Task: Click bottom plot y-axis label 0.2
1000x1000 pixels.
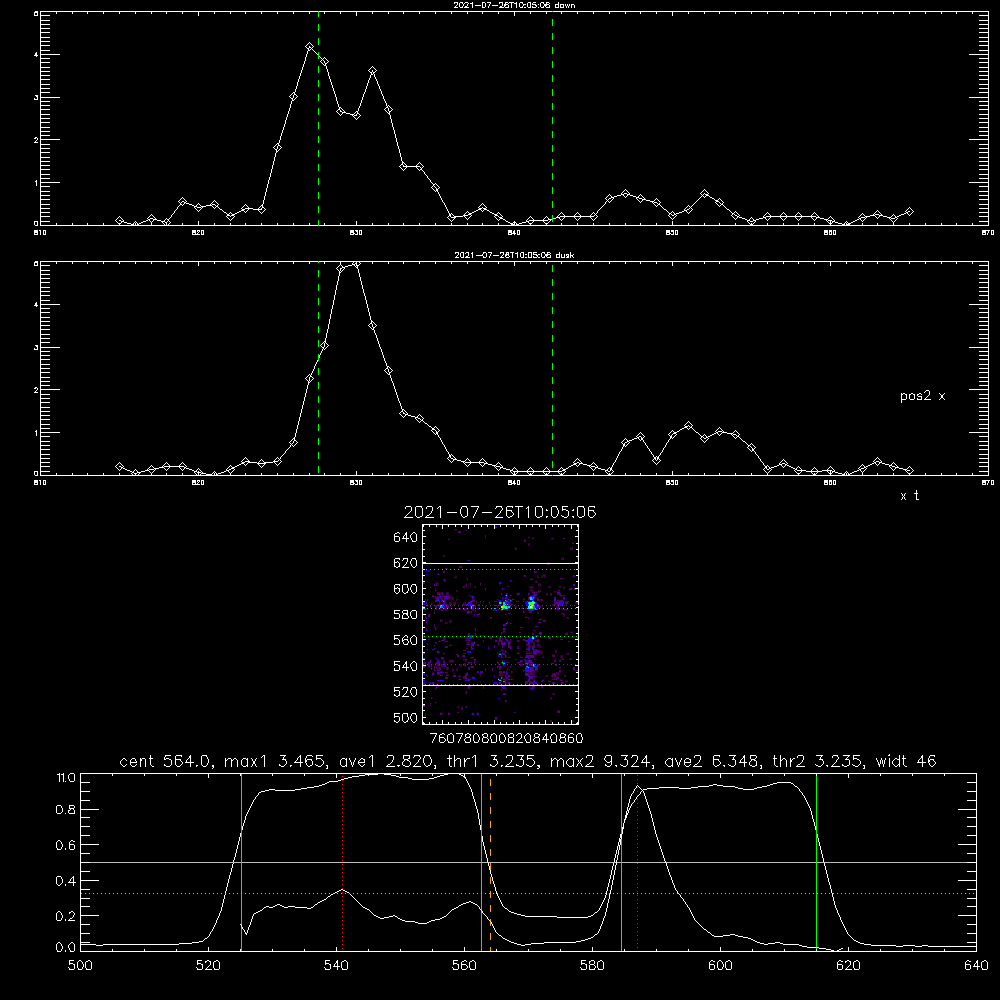Action: (66, 916)
